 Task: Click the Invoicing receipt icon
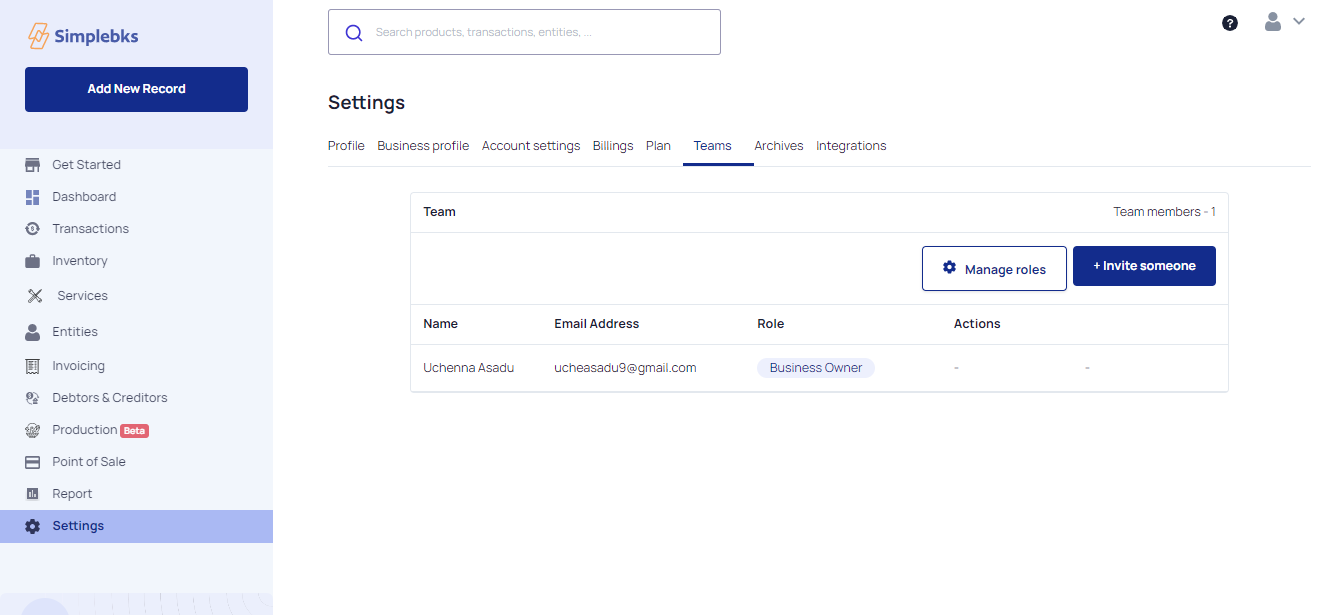[33, 366]
